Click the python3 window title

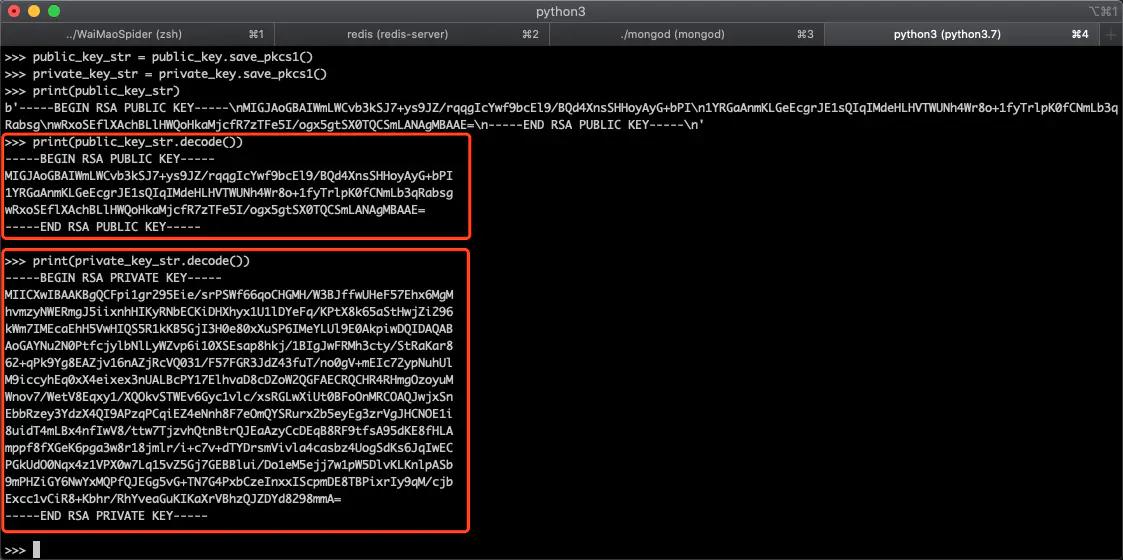(561, 11)
